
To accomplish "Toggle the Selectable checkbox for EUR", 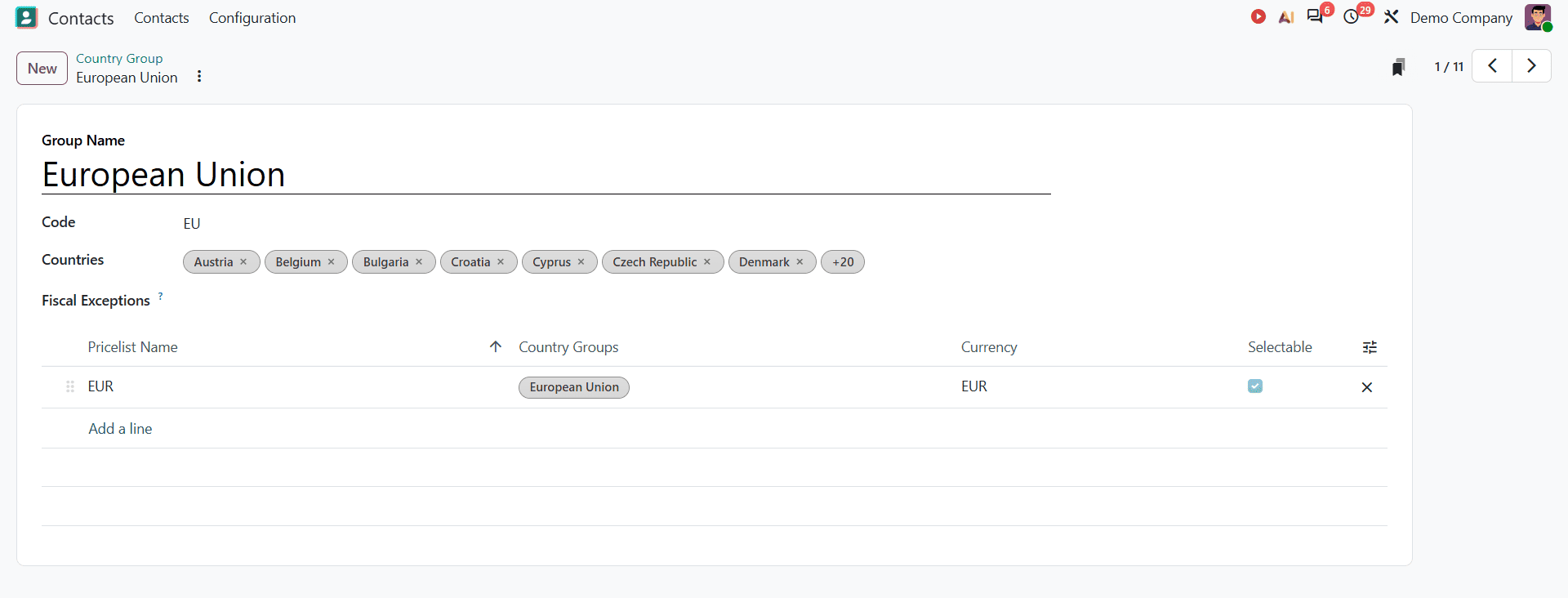I will 1255,386.
